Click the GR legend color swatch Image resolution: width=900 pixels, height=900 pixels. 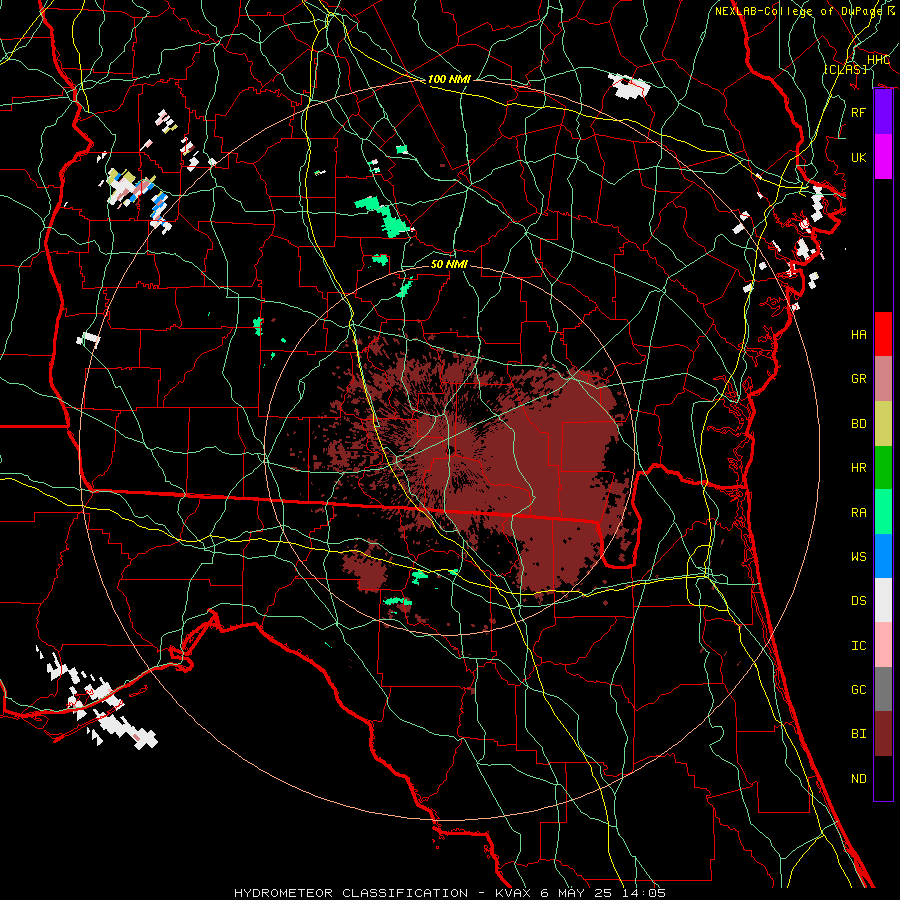click(x=883, y=378)
